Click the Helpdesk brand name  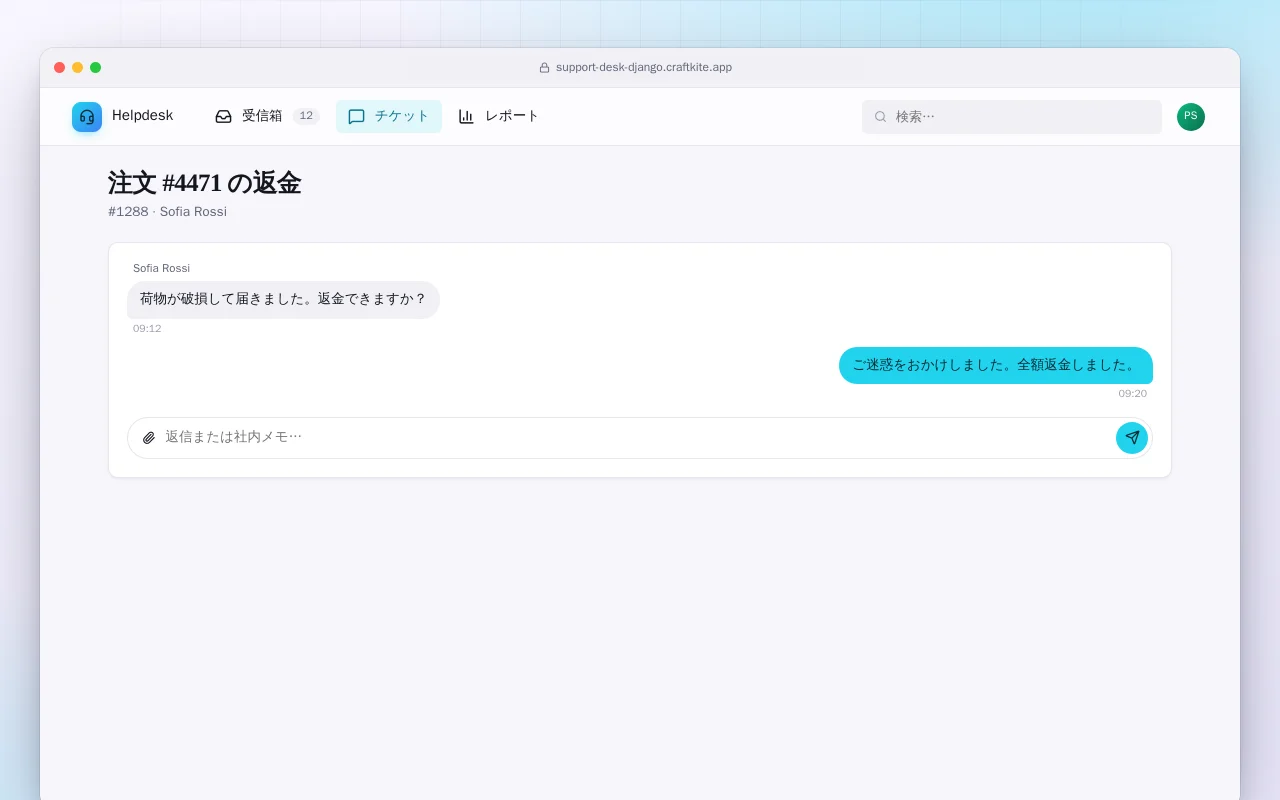142,116
